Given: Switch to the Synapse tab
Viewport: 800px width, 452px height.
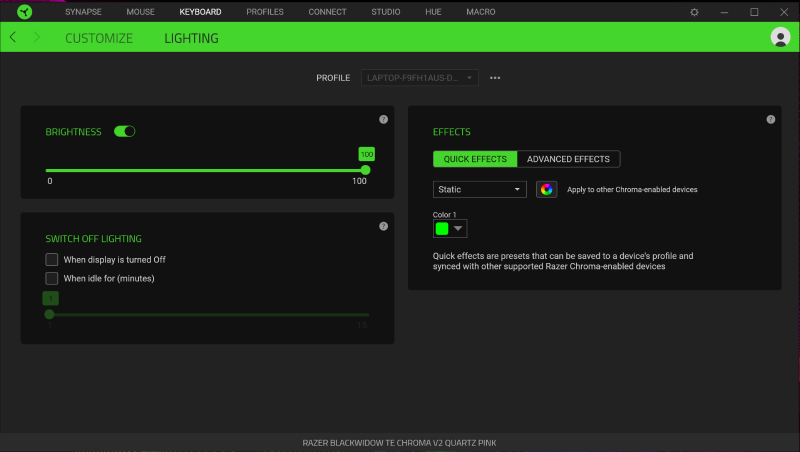Looking at the screenshot, I should 83,12.
